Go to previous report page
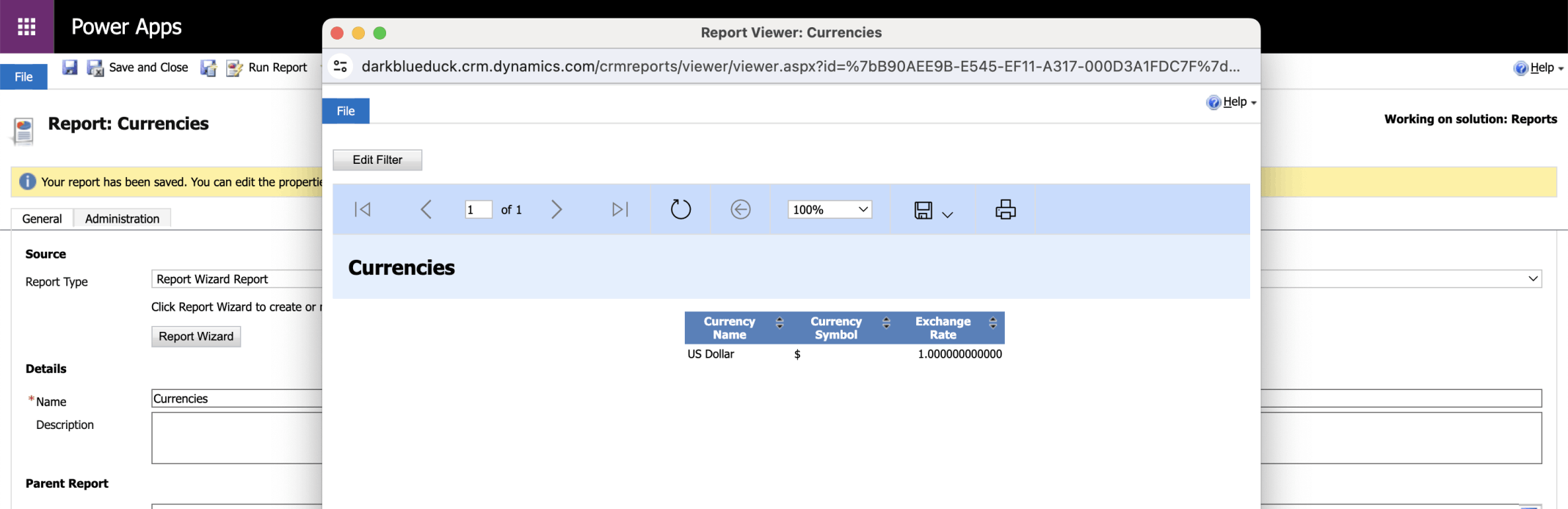Screen dimensions: 1568x509 click(x=426, y=210)
